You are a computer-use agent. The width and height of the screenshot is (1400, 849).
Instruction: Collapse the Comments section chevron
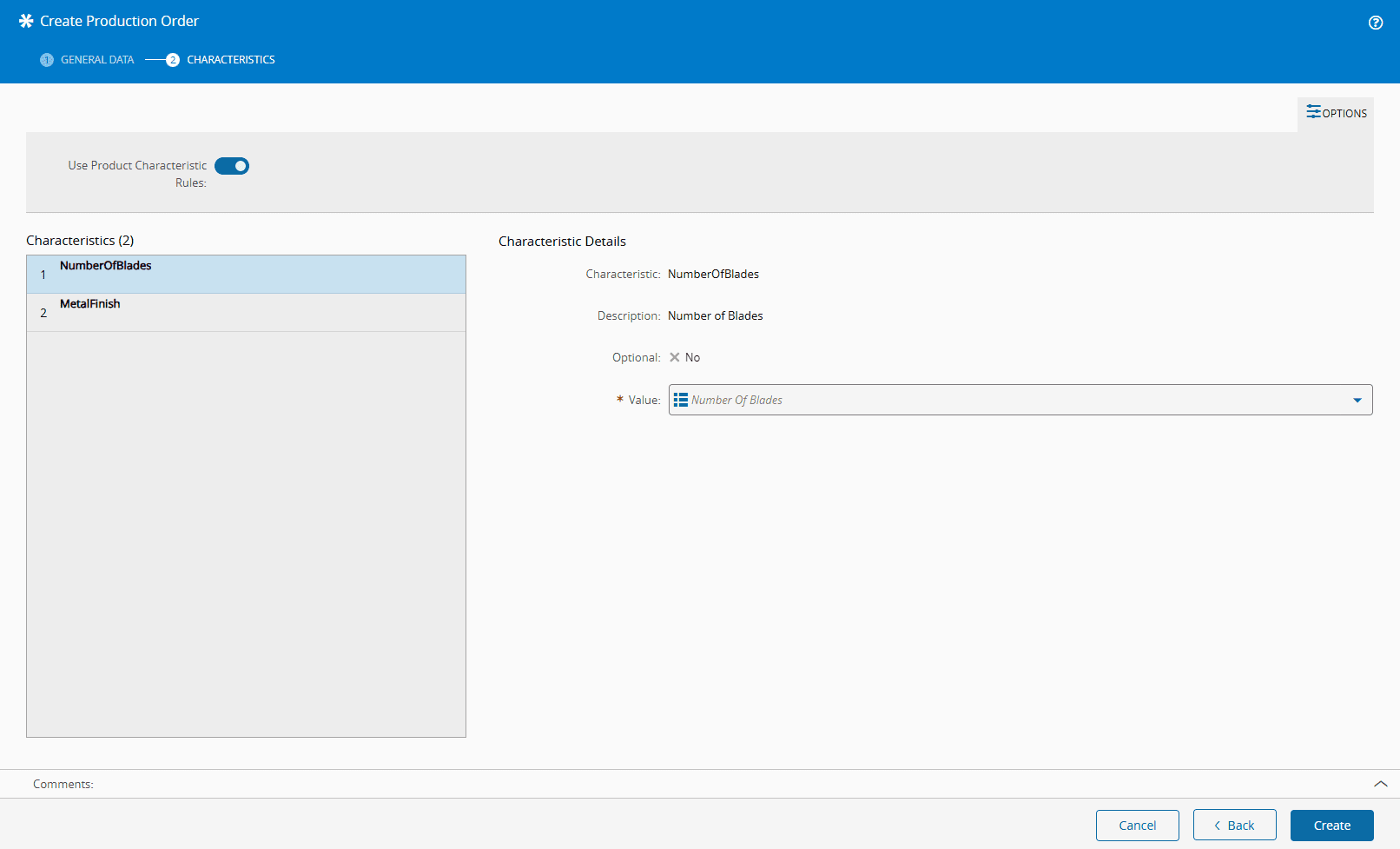[x=1381, y=783]
